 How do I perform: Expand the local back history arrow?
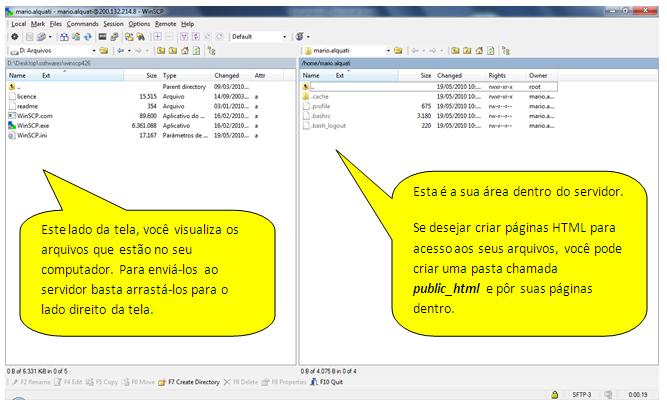(129, 51)
